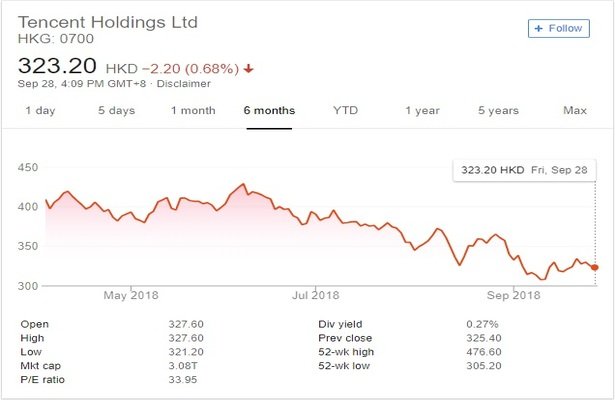Choose the 6 months tab

click(269, 110)
